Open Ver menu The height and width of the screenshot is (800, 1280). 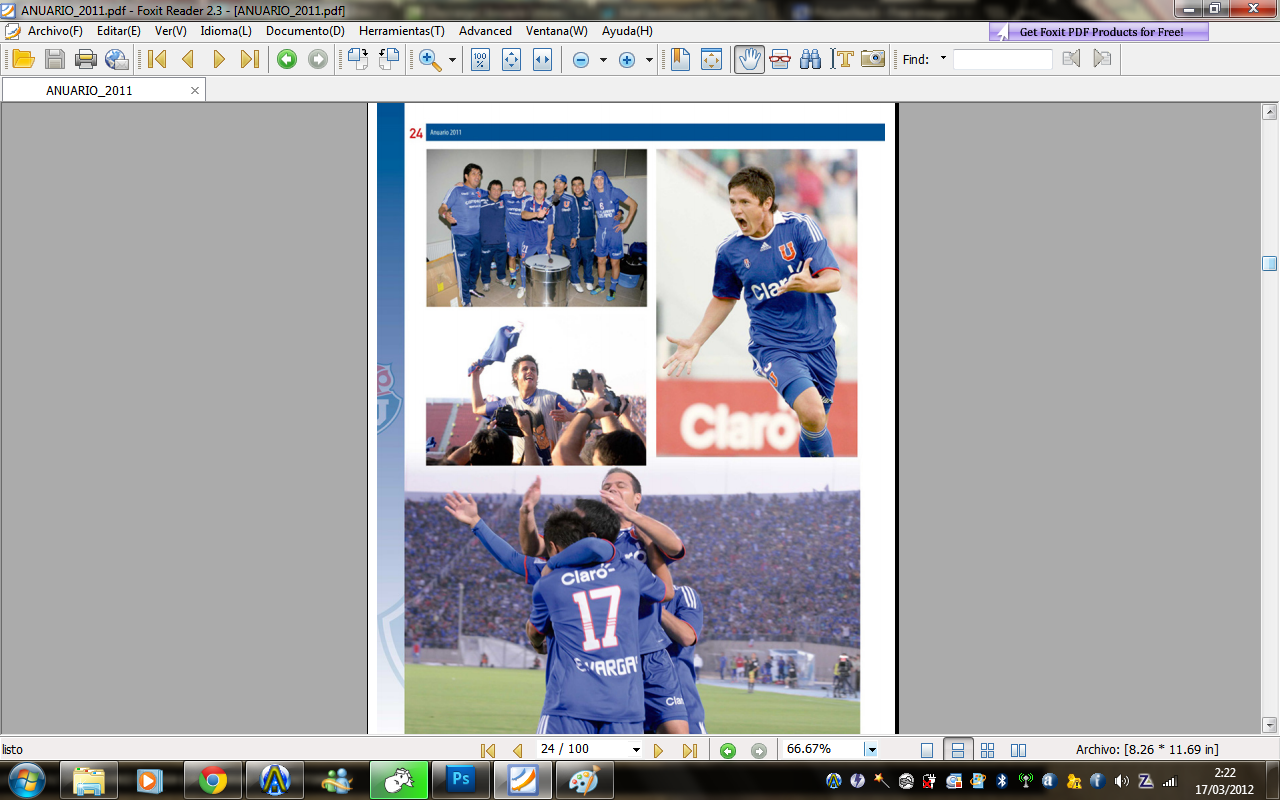171,31
